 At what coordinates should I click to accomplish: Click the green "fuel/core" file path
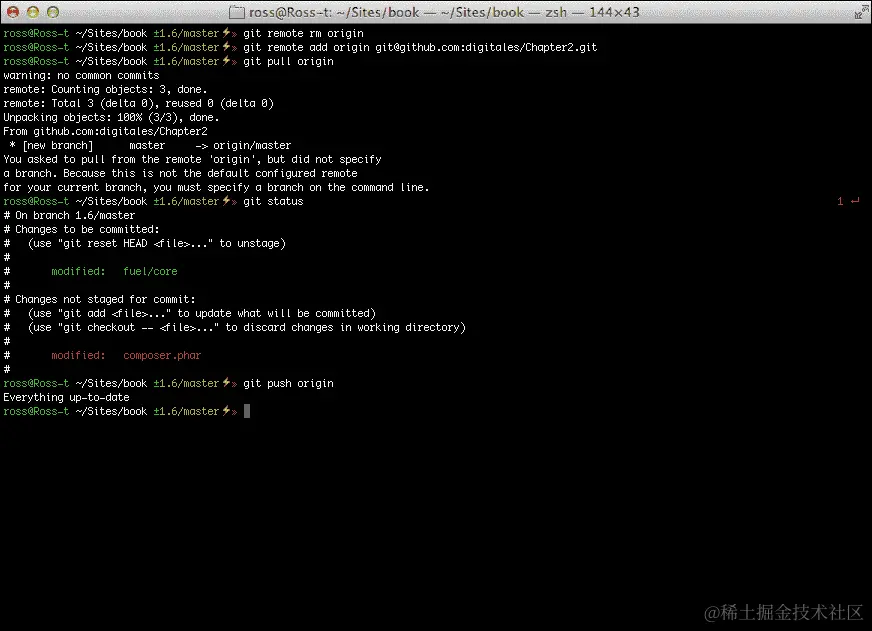(x=150, y=271)
